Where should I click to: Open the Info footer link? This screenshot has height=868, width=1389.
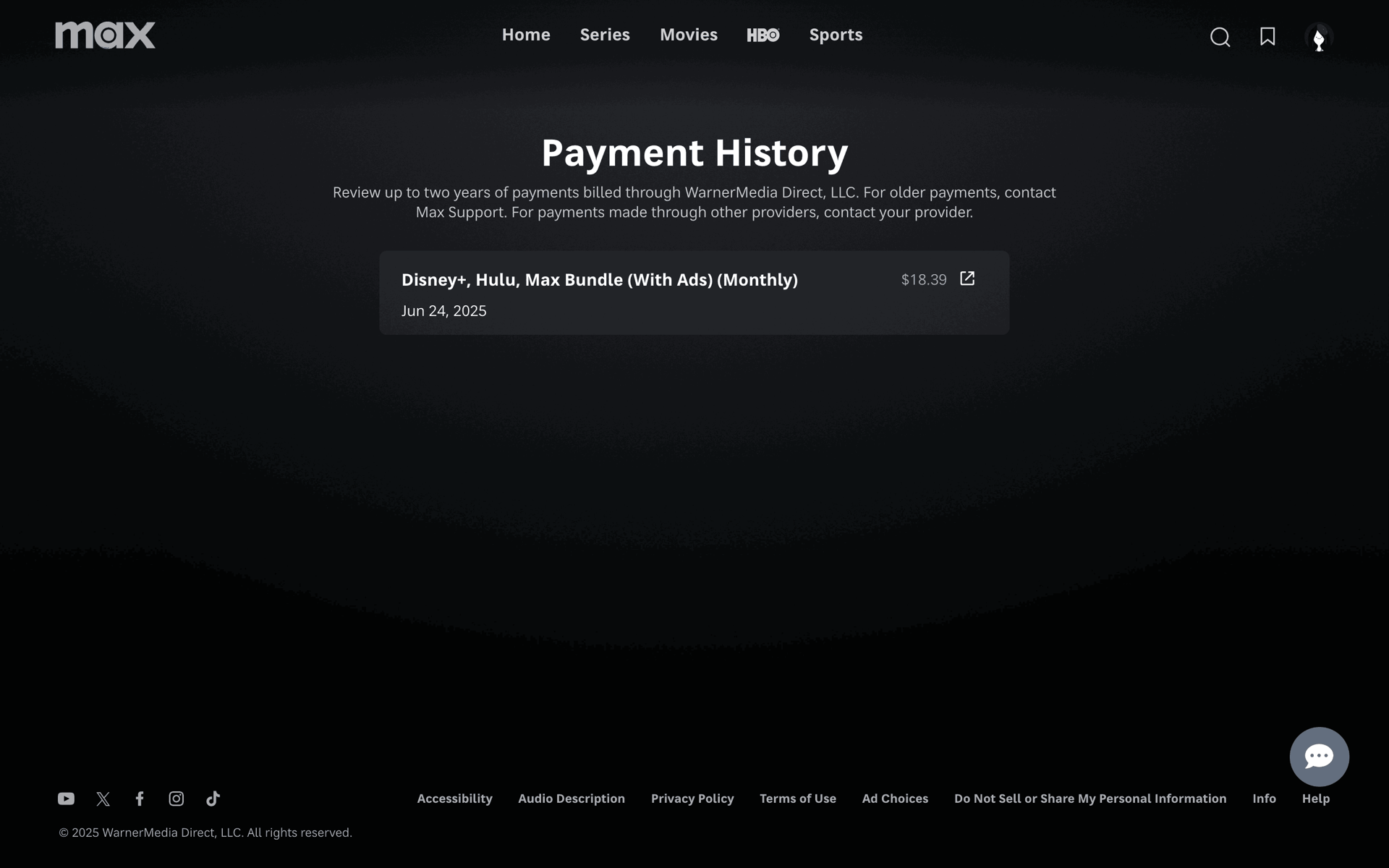click(1264, 799)
